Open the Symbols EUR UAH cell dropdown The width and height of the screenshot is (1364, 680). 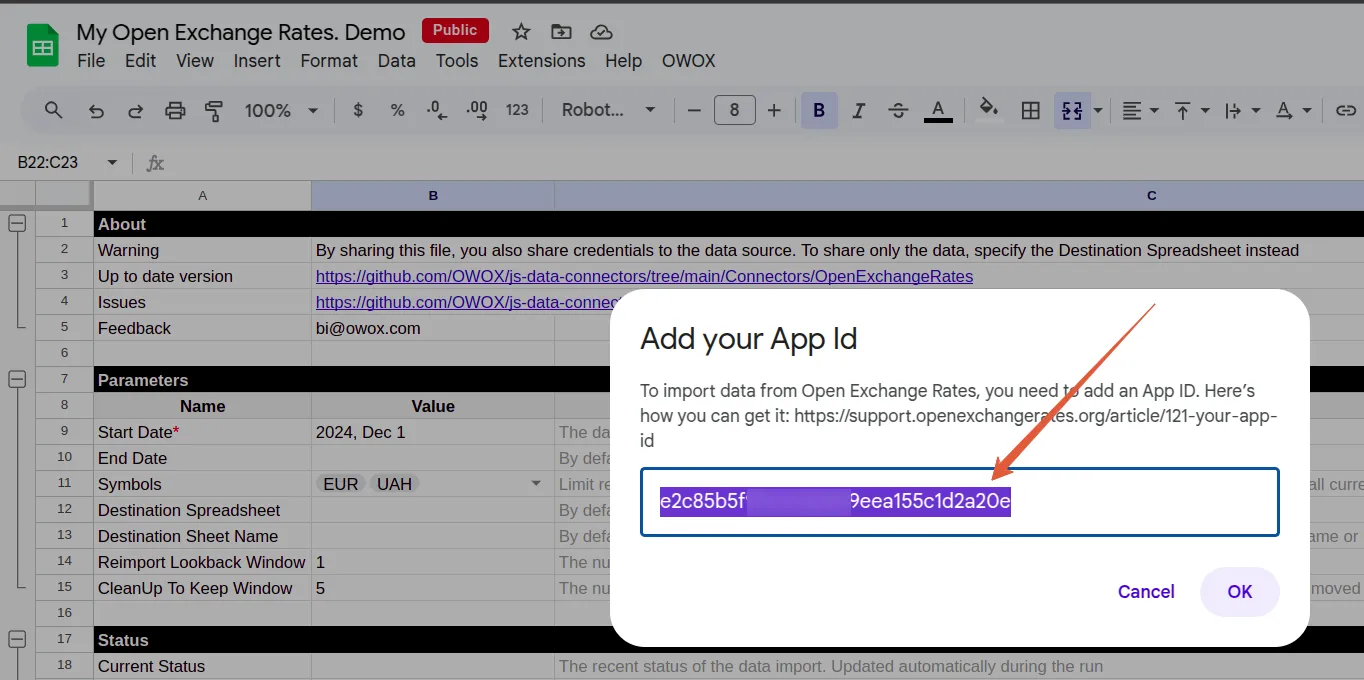coord(536,484)
